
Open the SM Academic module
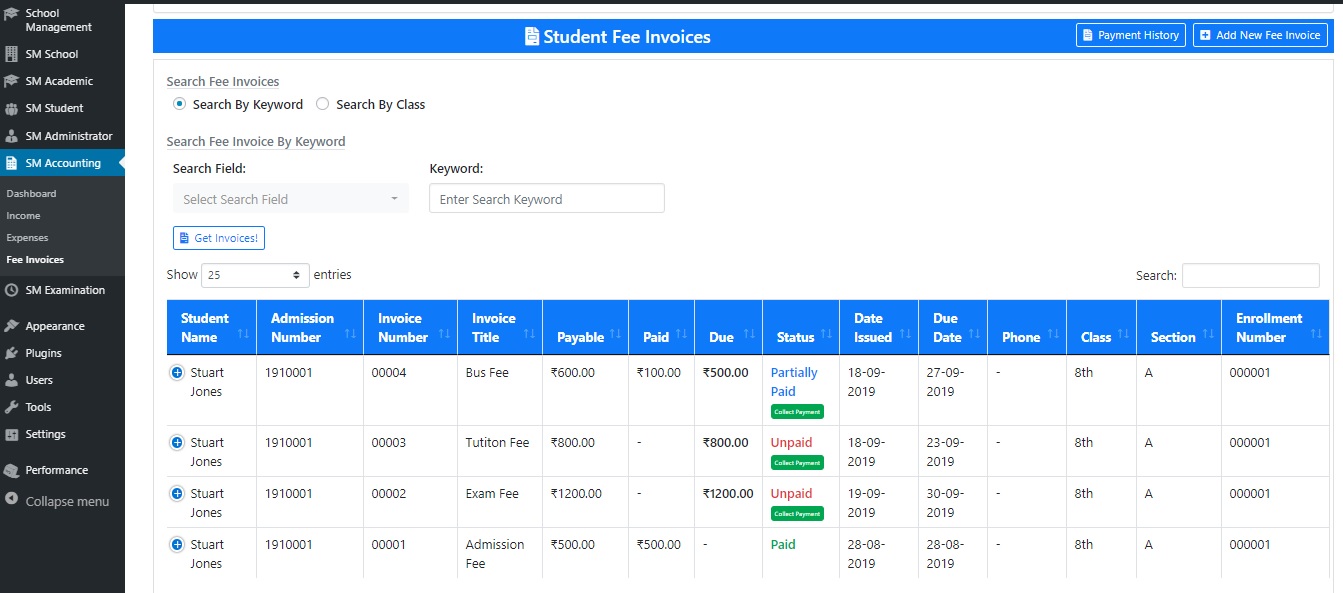point(50,81)
